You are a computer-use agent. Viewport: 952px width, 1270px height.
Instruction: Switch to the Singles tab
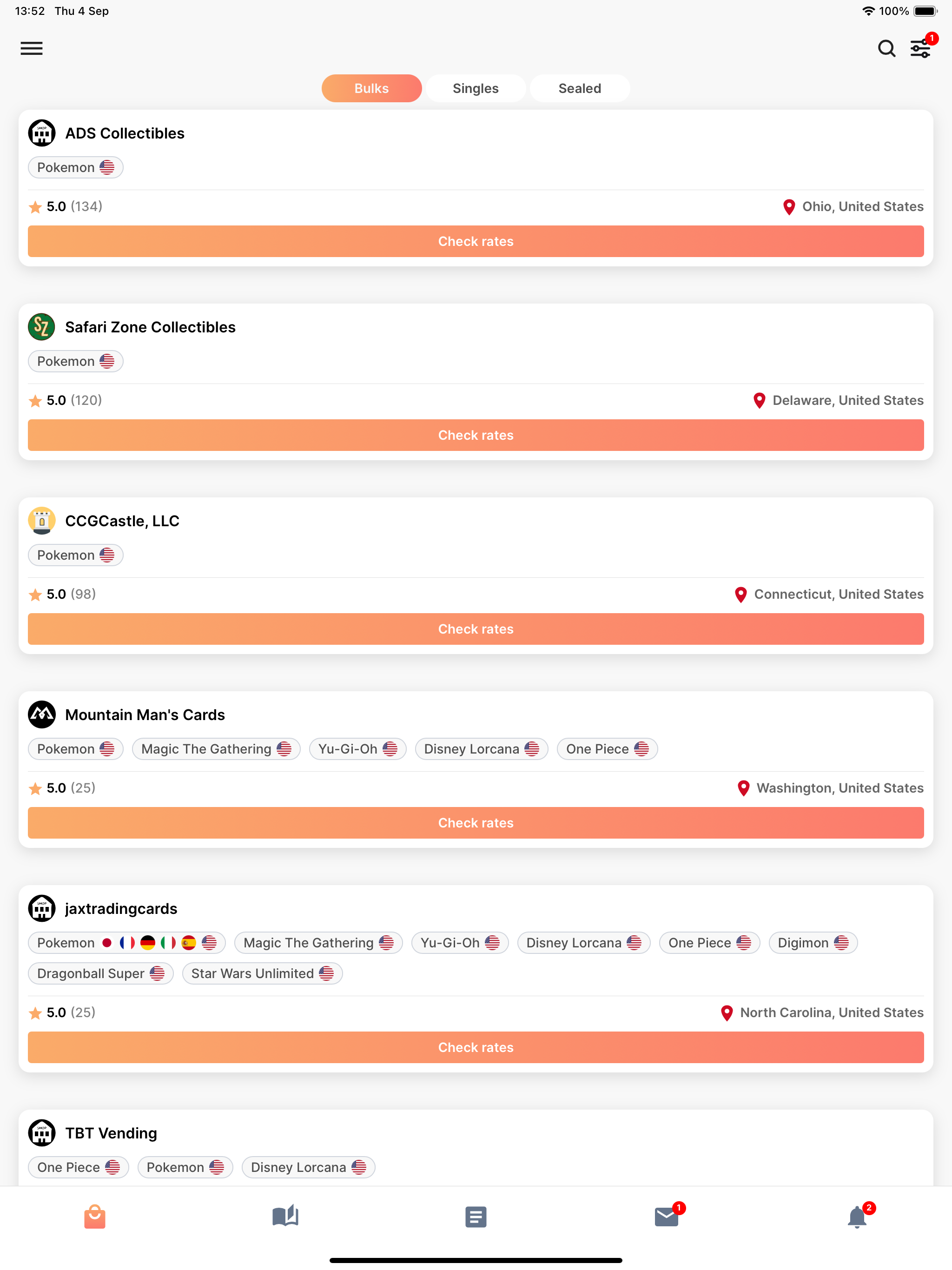pyautogui.click(x=476, y=88)
